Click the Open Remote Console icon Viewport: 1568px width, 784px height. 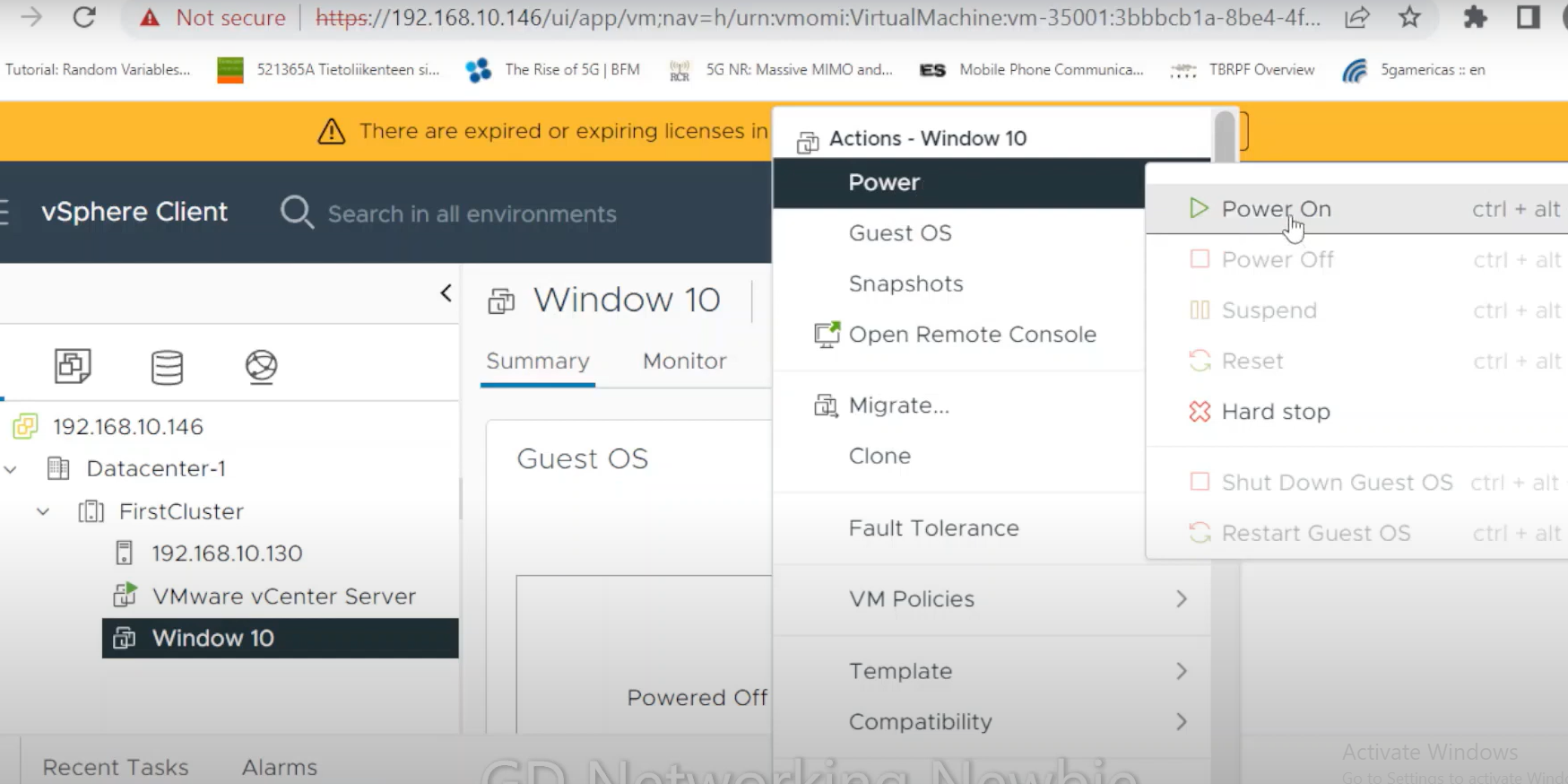(827, 334)
